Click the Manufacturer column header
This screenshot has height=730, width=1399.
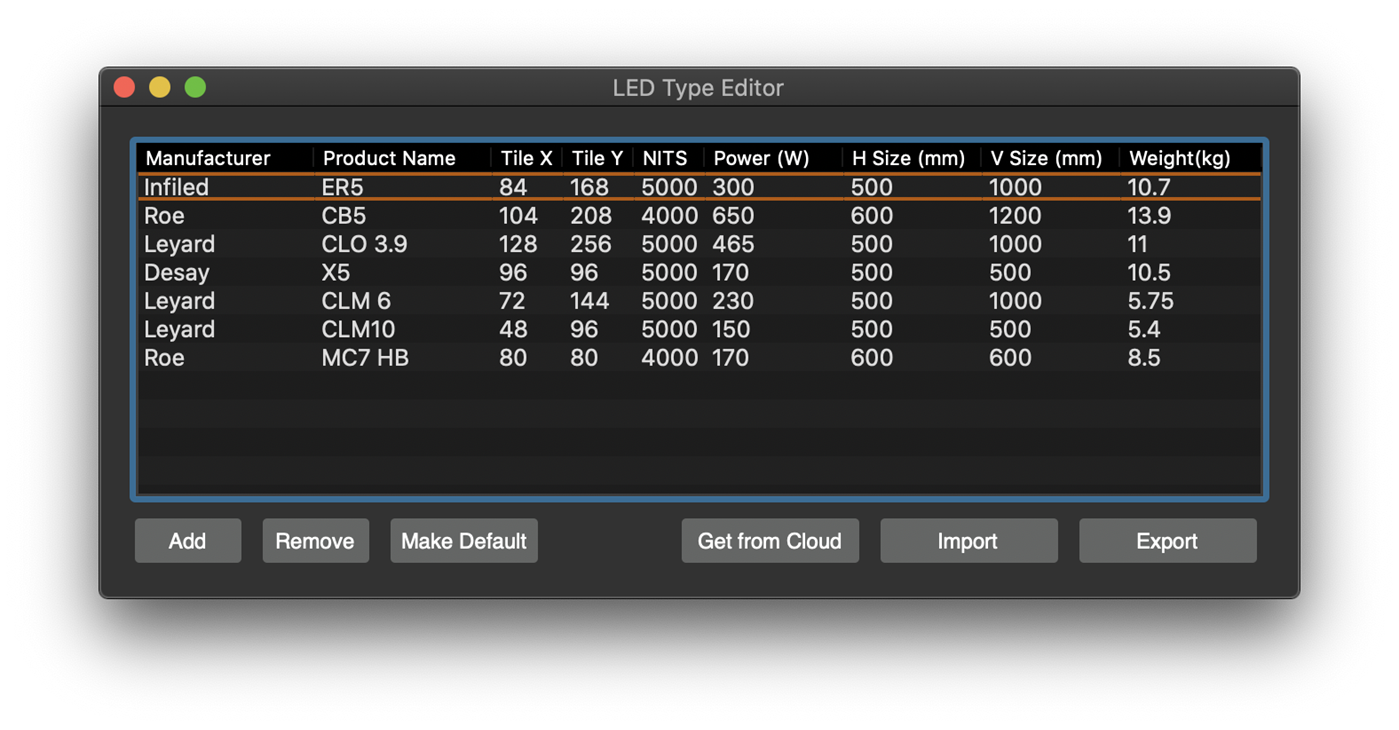(209, 158)
